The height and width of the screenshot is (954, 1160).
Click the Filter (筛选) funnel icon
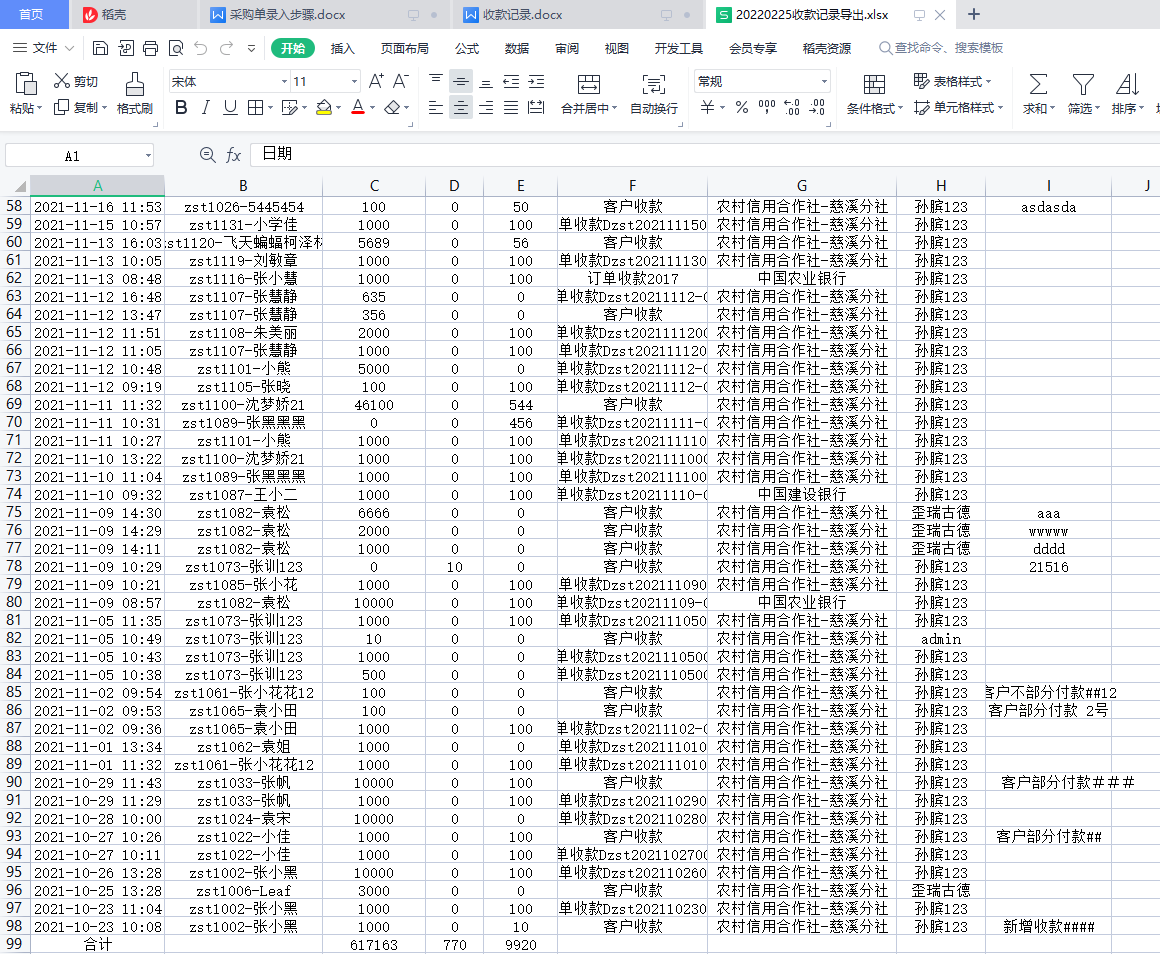[1082, 84]
